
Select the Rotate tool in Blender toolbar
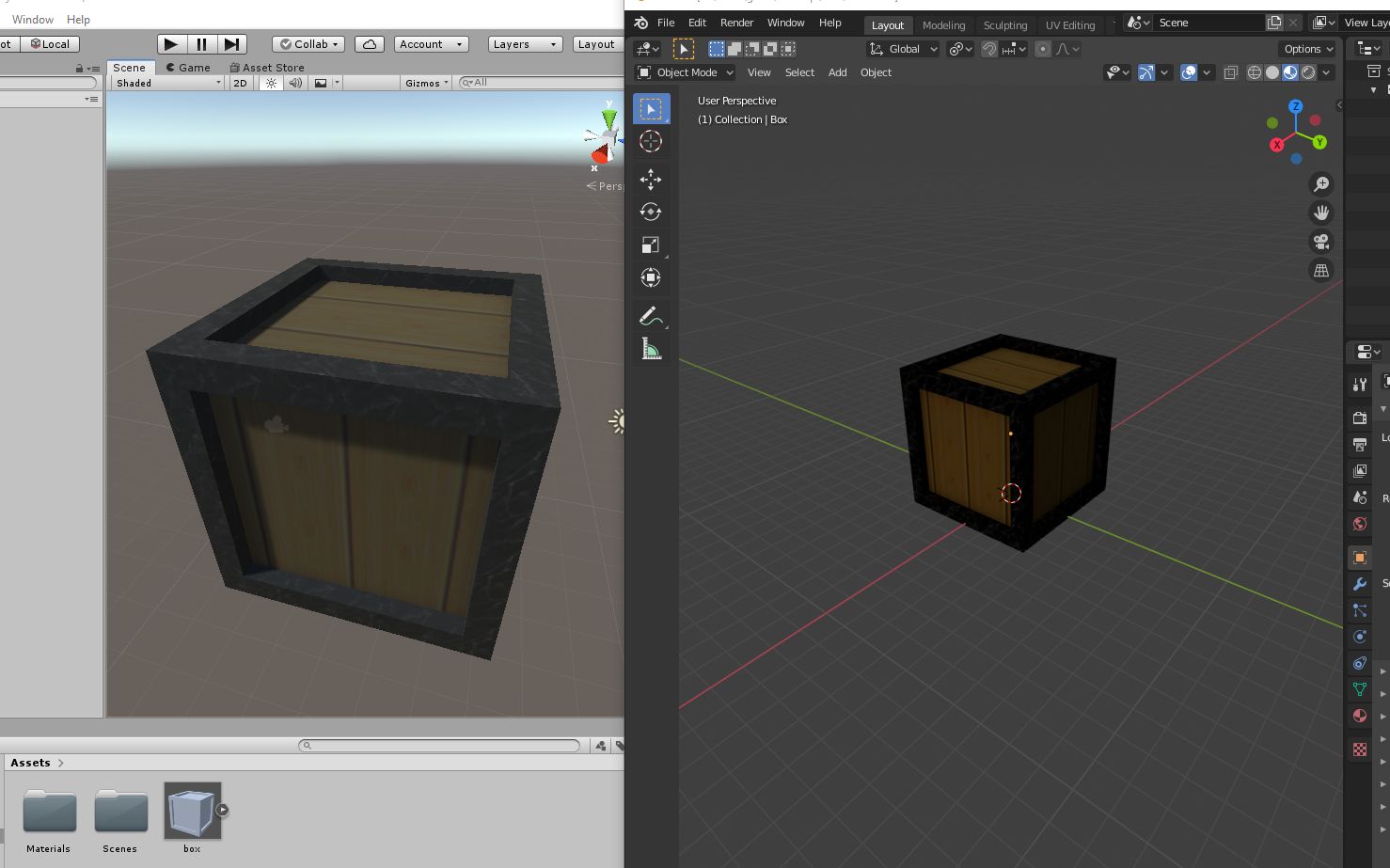pyautogui.click(x=651, y=211)
